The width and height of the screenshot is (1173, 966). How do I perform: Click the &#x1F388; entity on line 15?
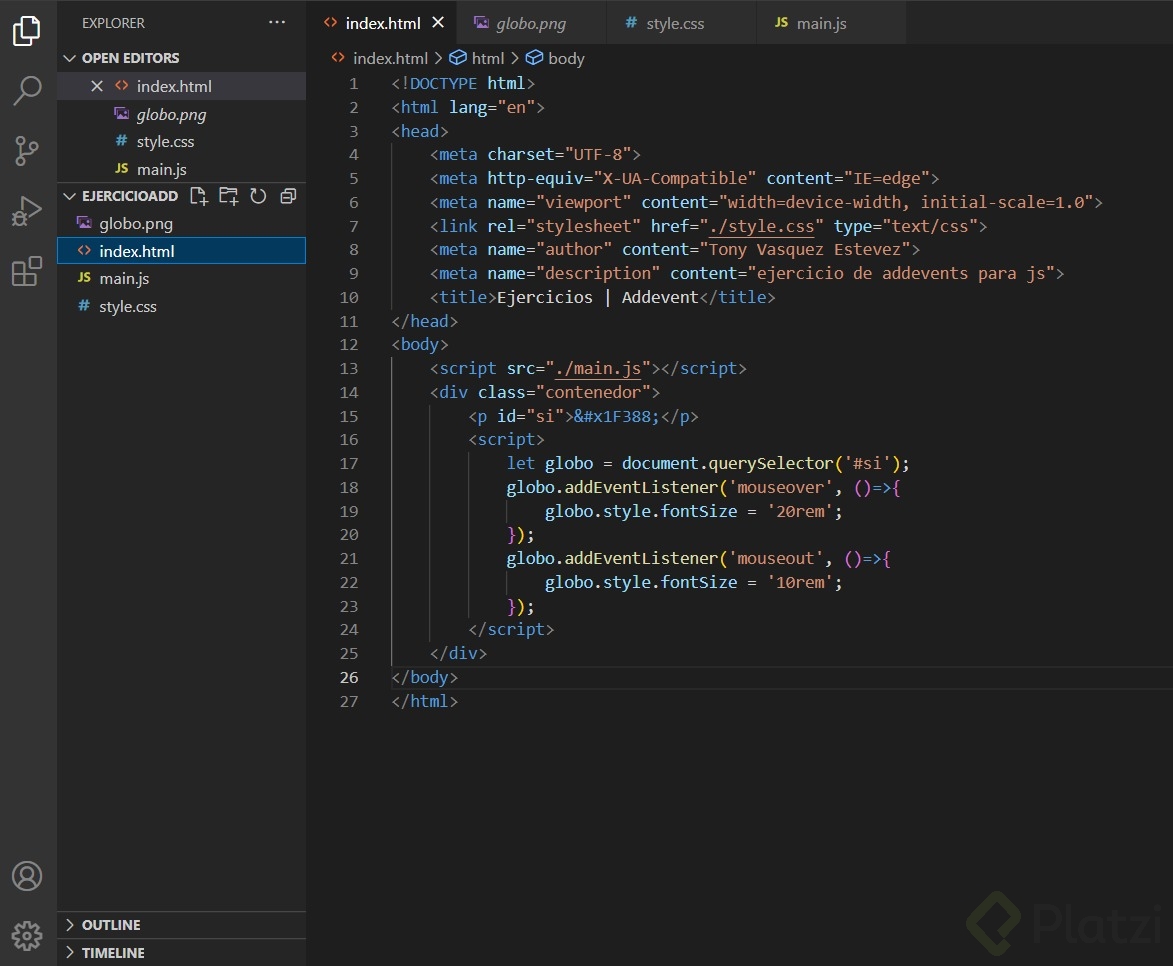[x=616, y=416]
